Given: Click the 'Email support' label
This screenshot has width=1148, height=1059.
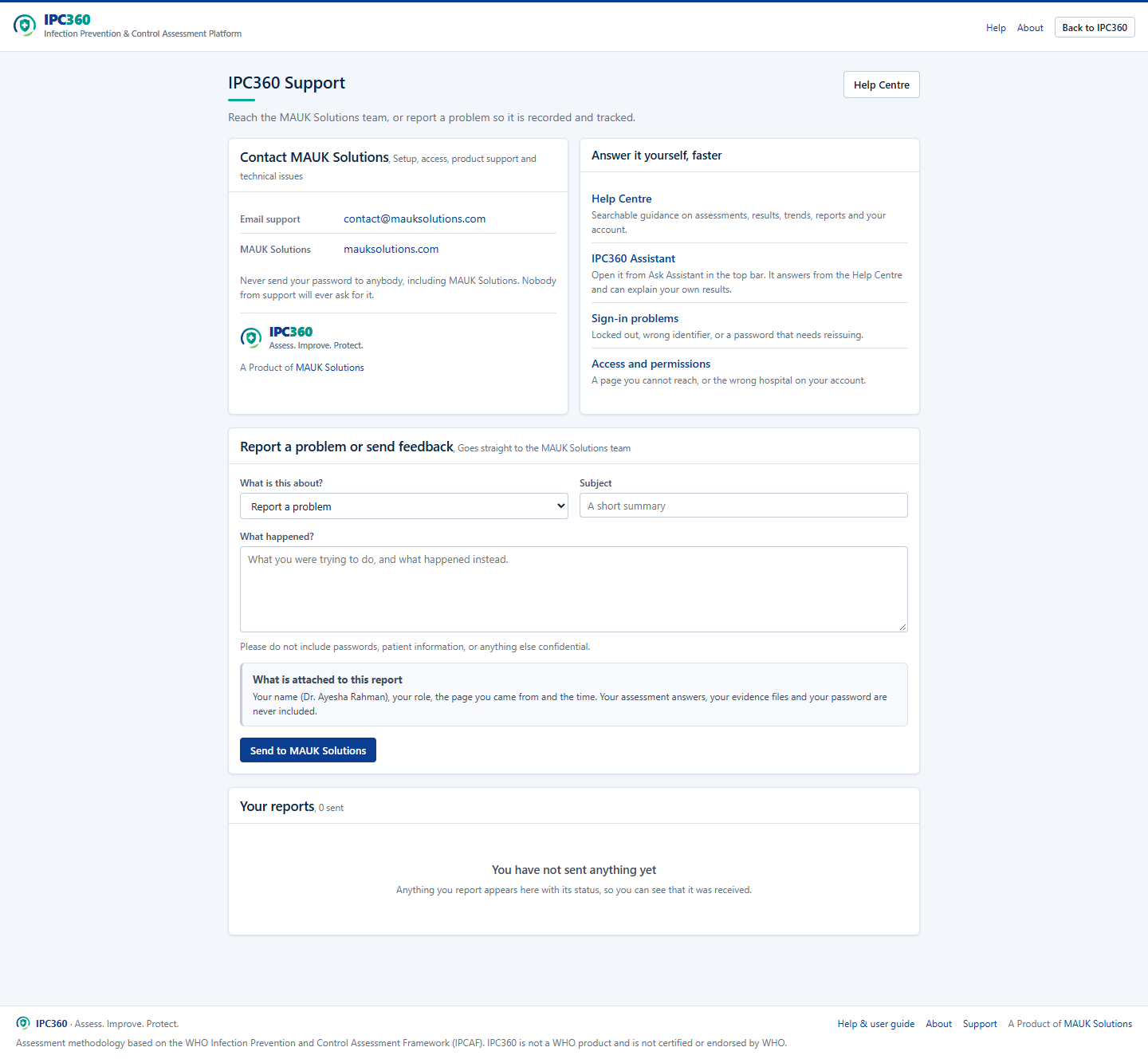Looking at the screenshot, I should point(270,219).
